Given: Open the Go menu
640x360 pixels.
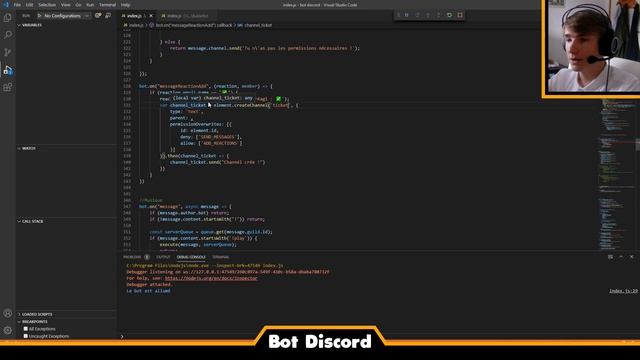Looking at the screenshot, I should [x=78, y=5].
